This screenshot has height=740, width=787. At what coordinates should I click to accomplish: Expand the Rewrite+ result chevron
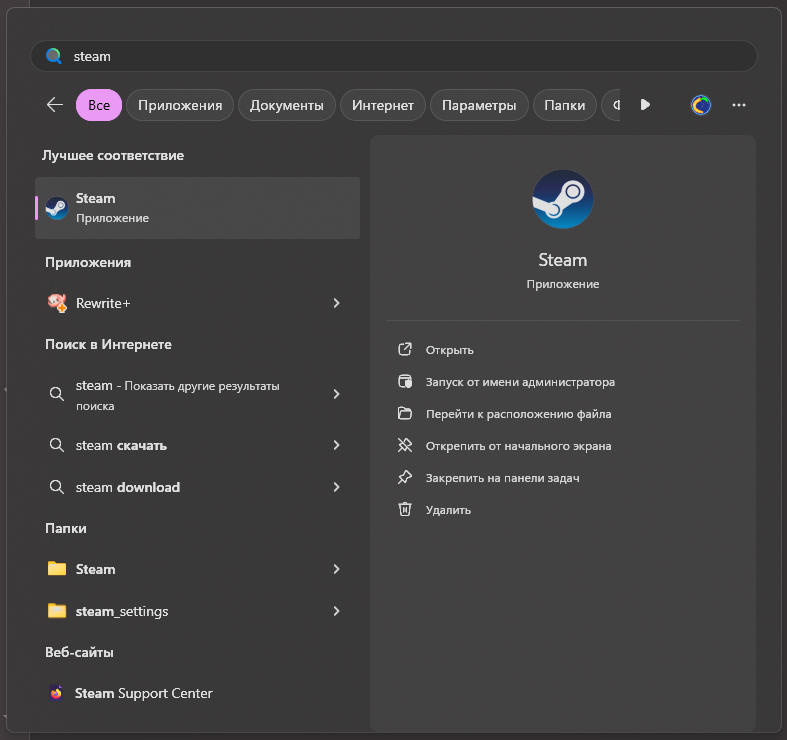[x=336, y=303]
